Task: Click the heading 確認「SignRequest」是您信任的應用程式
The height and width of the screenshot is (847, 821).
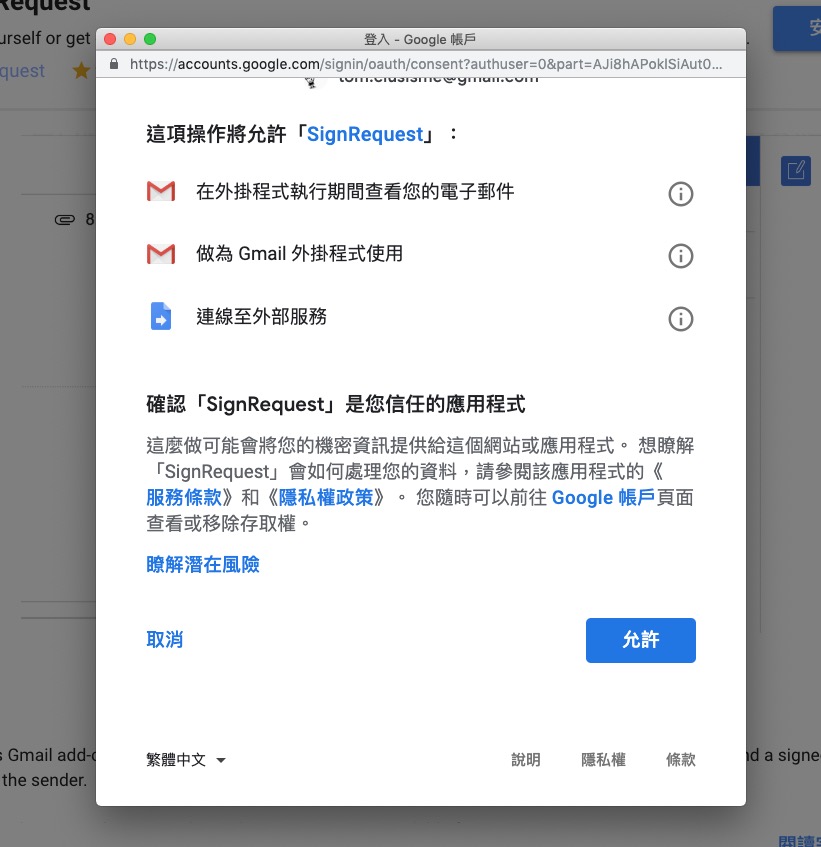Action: coord(335,404)
